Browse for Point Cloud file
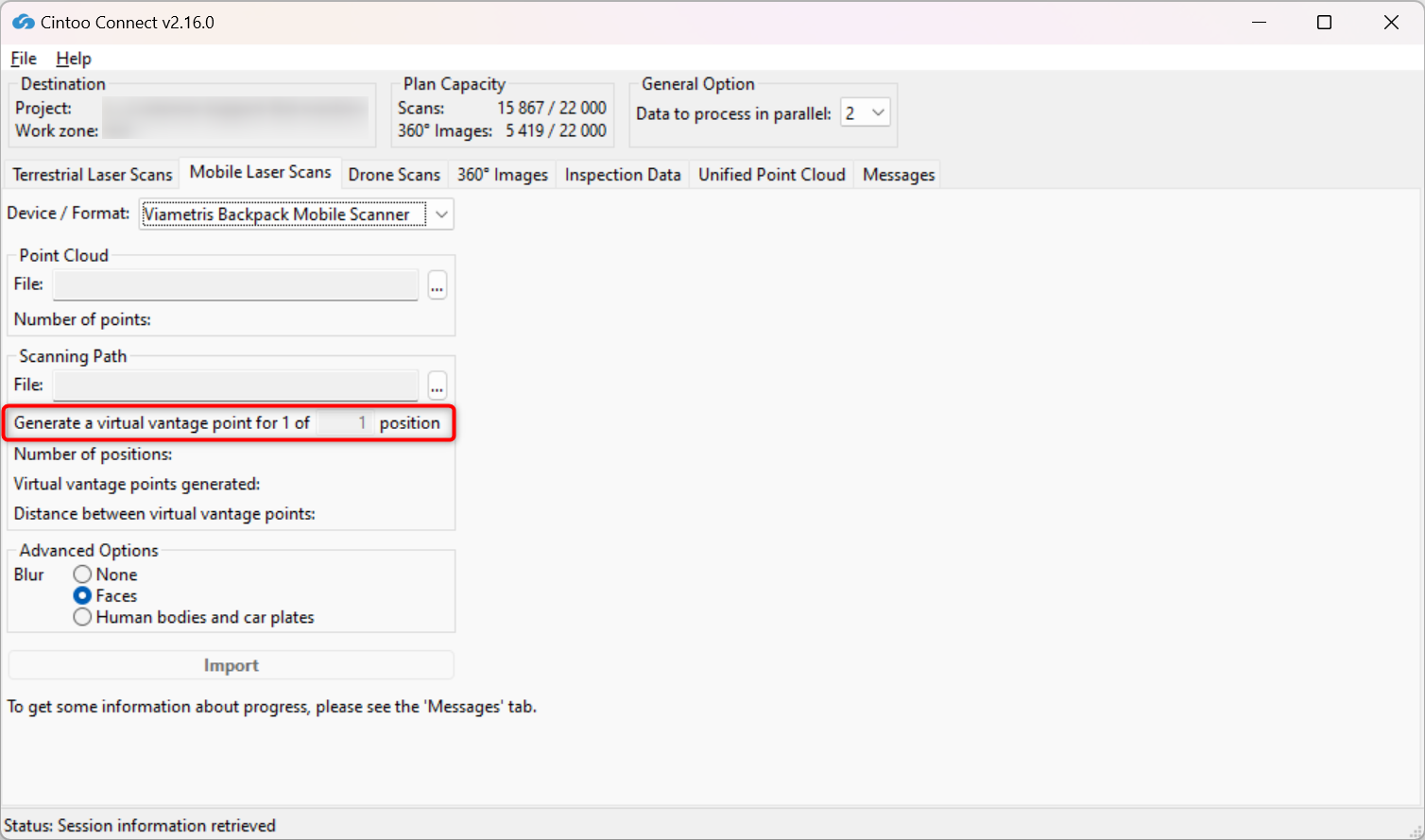The height and width of the screenshot is (840, 1425). [x=438, y=285]
